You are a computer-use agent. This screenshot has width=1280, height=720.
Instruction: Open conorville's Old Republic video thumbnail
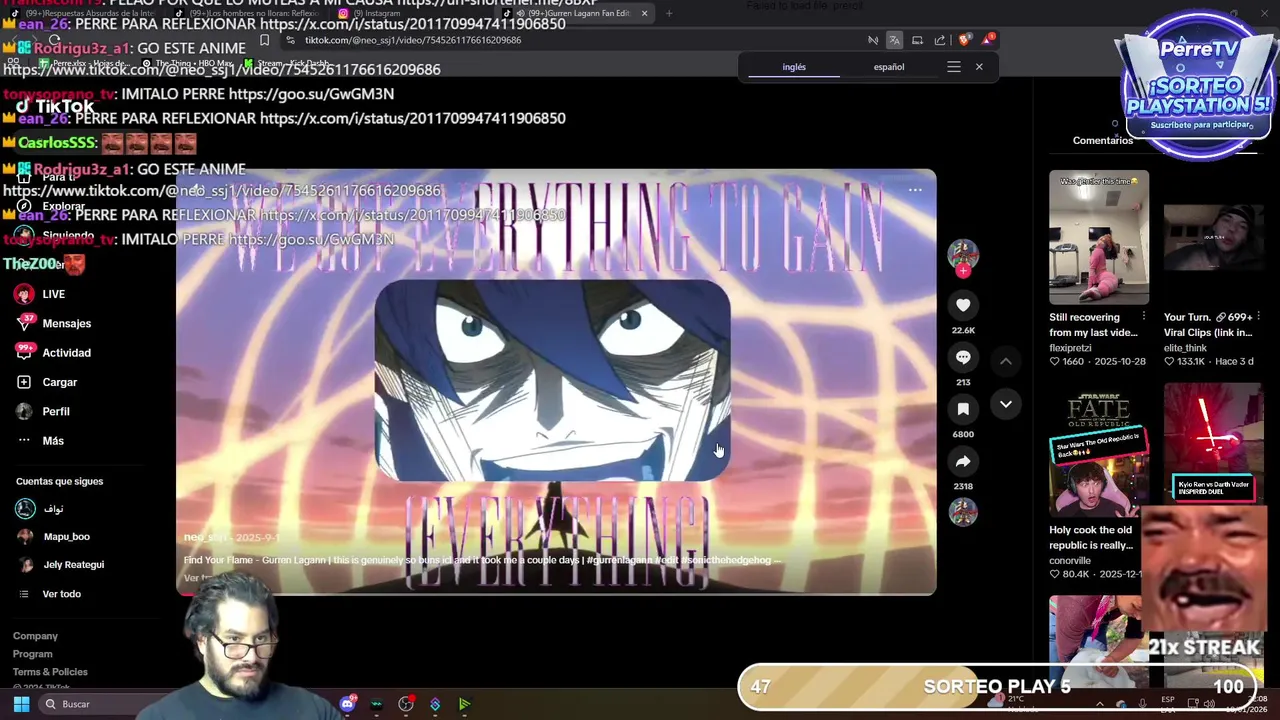(1099, 450)
